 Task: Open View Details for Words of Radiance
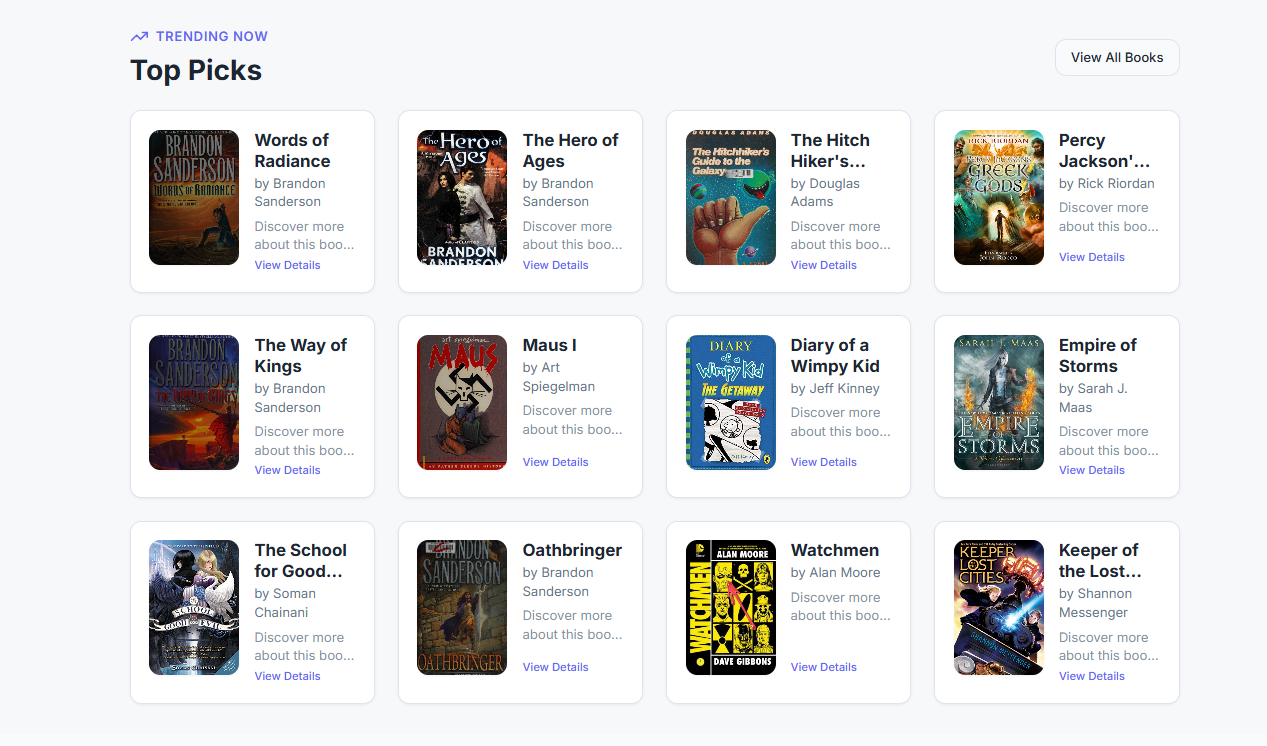(x=287, y=264)
